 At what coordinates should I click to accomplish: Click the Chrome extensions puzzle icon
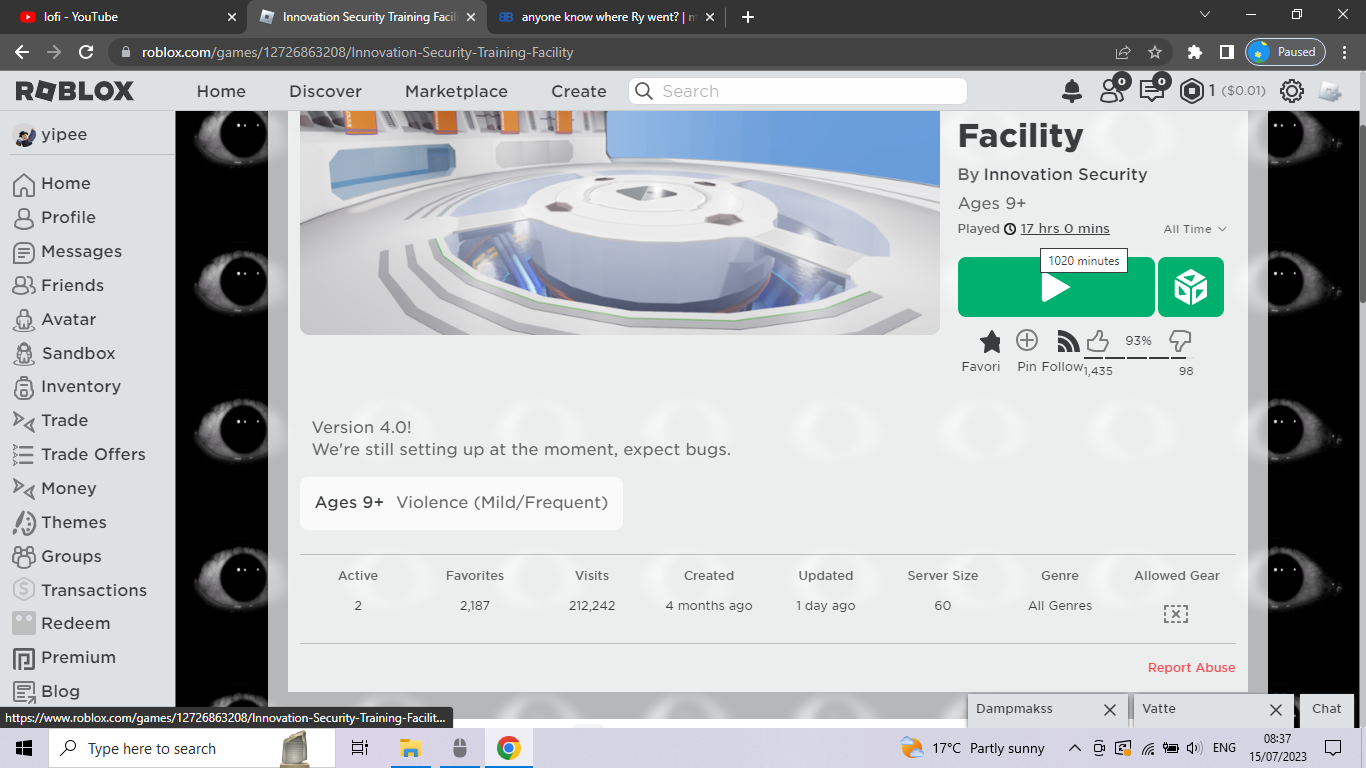(x=1194, y=52)
